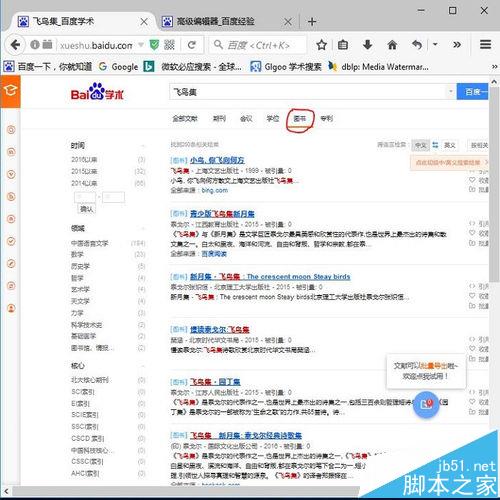Open the hamburger menu icon
This screenshot has width=500, height=500.
pyautogui.click(x=485, y=44)
